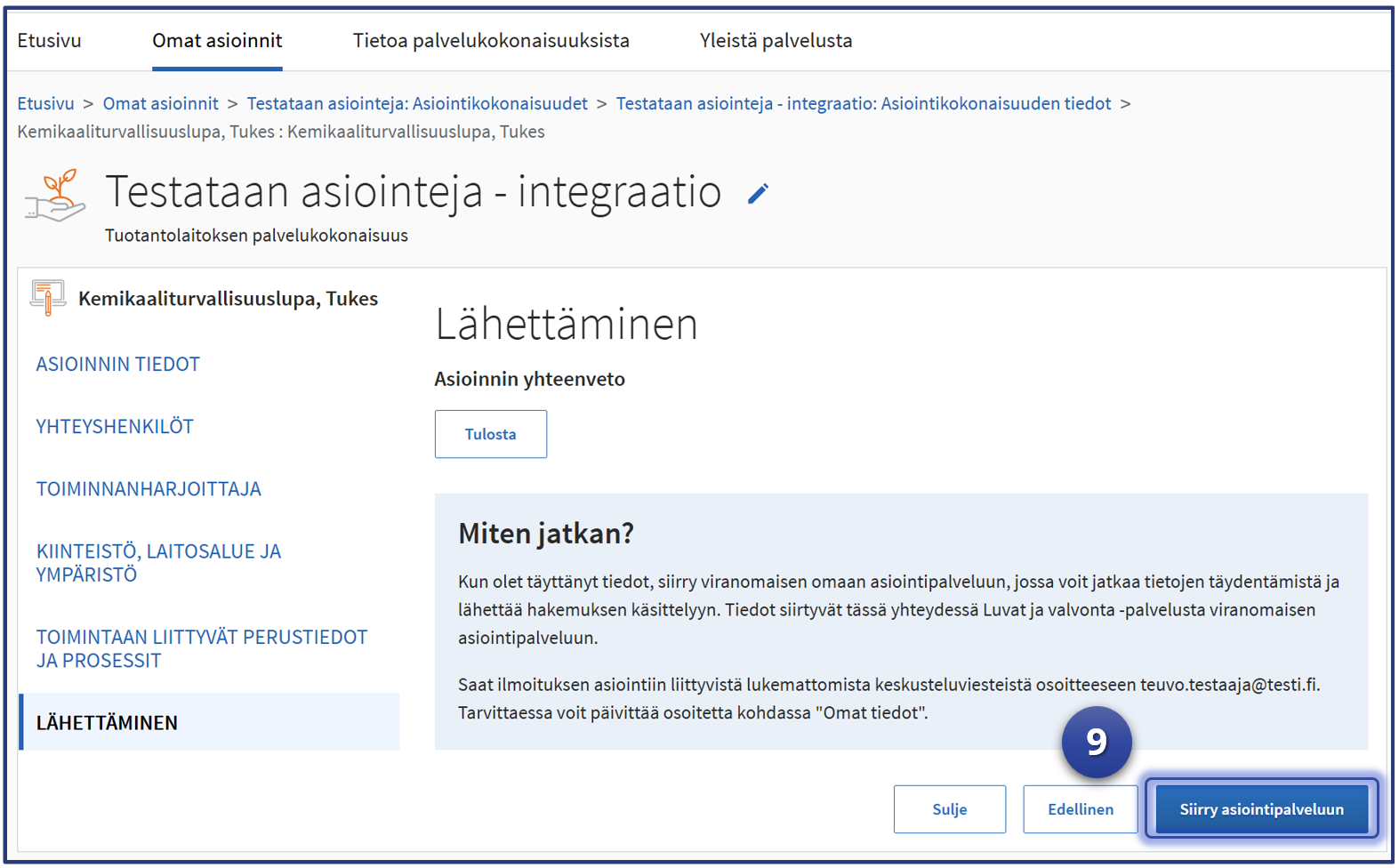Screen dimensions: 1399x868
Task: Select LÄHETTÄMINEN sidebar item
Action: [x=107, y=723]
